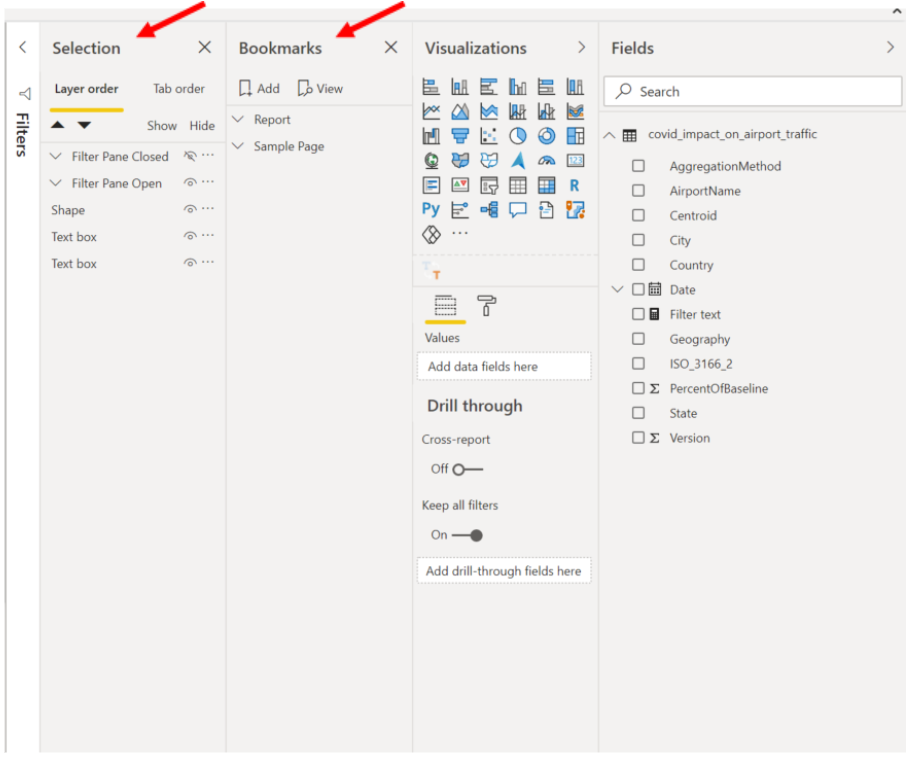Image resolution: width=911 pixels, height=761 pixels.
Task: Check the AirportName field checkbox
Action: coord(638,191)
